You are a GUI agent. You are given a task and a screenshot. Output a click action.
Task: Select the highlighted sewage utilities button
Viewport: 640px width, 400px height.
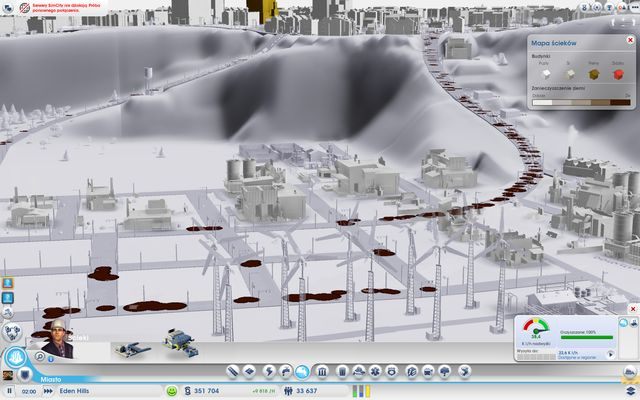[x=302, y=371]
